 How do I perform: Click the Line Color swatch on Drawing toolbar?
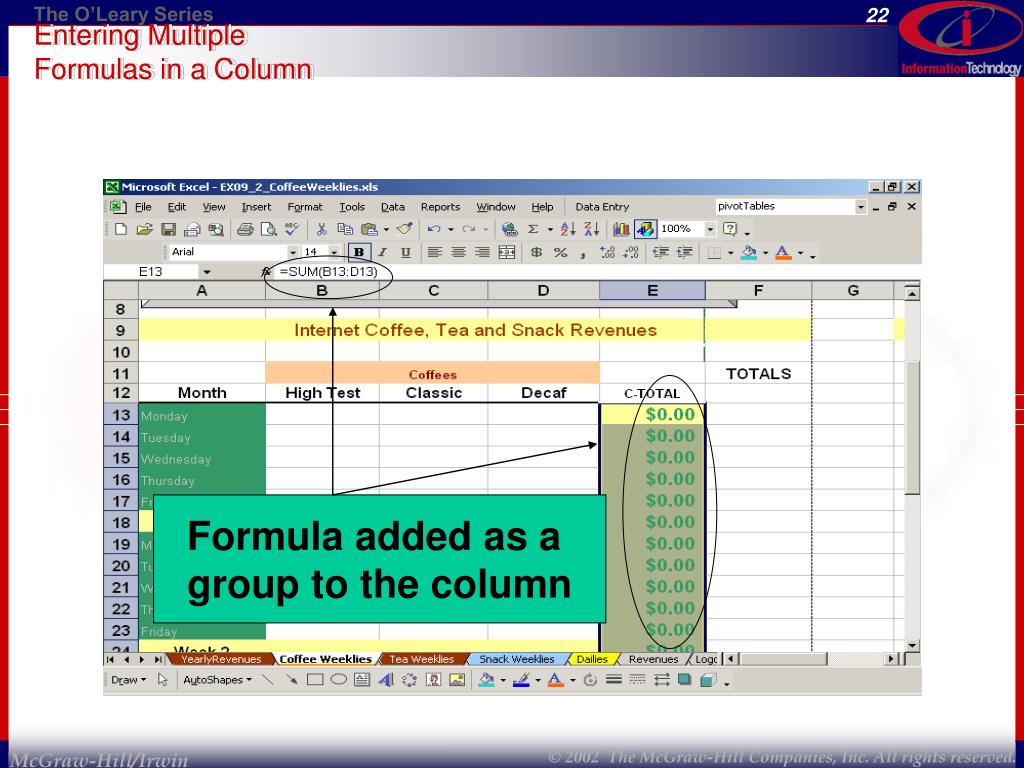pyautogui.click(x=520, y=680)
